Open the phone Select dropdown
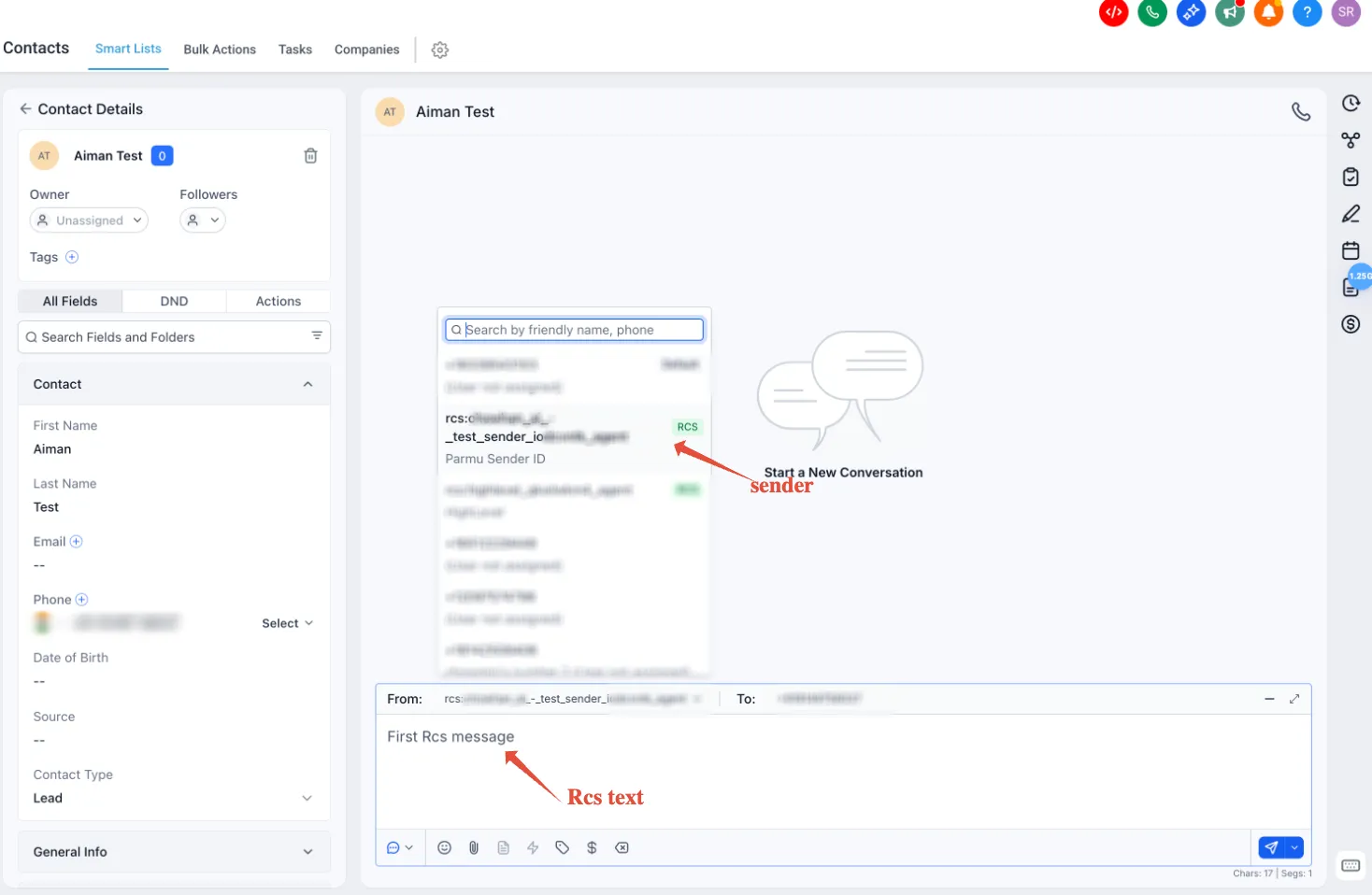1372x895 pixels. pyautogui.click(x=287, y=623)
